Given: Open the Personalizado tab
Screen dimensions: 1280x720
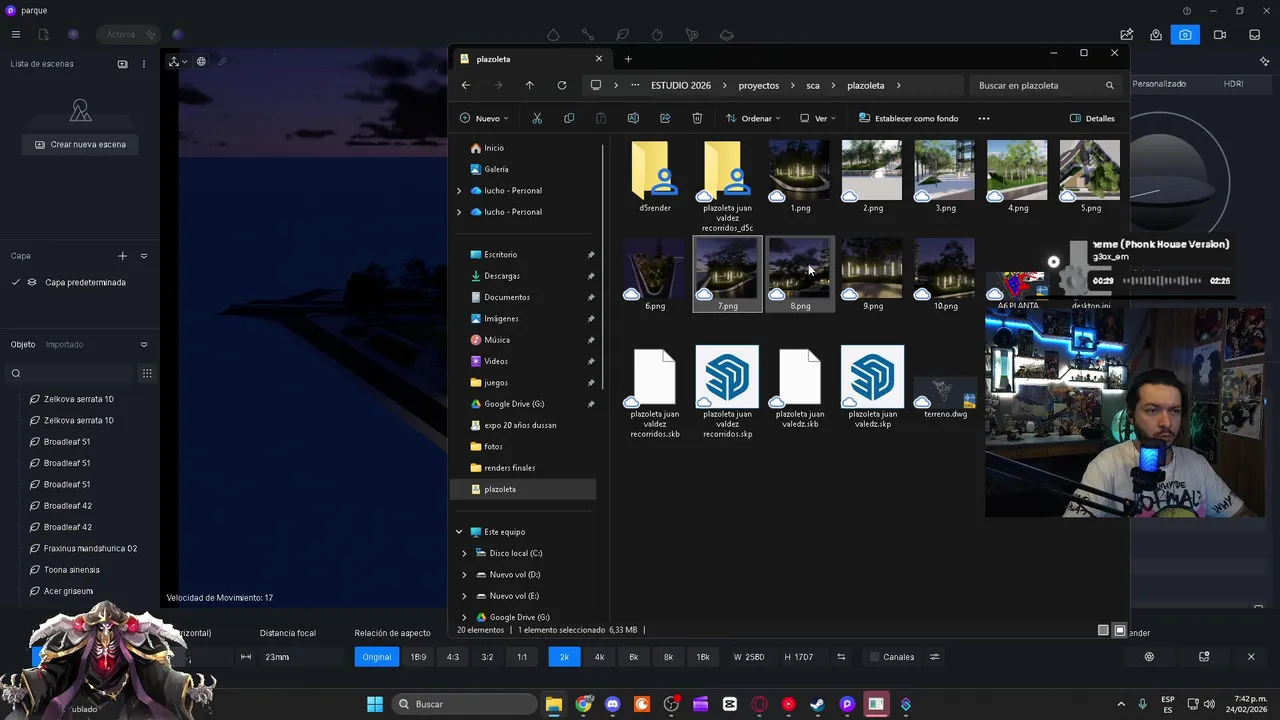Looking at the screenshot, I should click(x=1159, y=84).
